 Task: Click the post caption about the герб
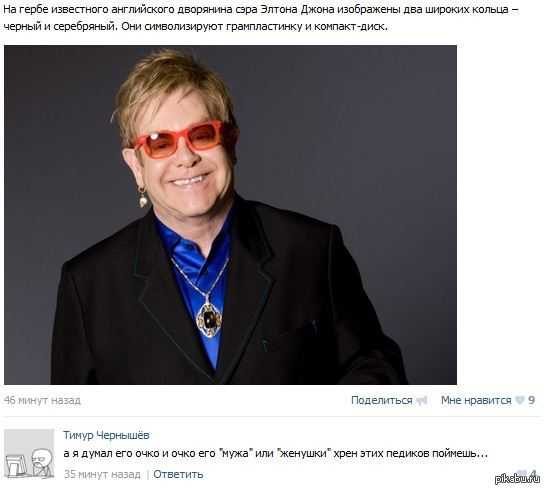click(261, 17)
